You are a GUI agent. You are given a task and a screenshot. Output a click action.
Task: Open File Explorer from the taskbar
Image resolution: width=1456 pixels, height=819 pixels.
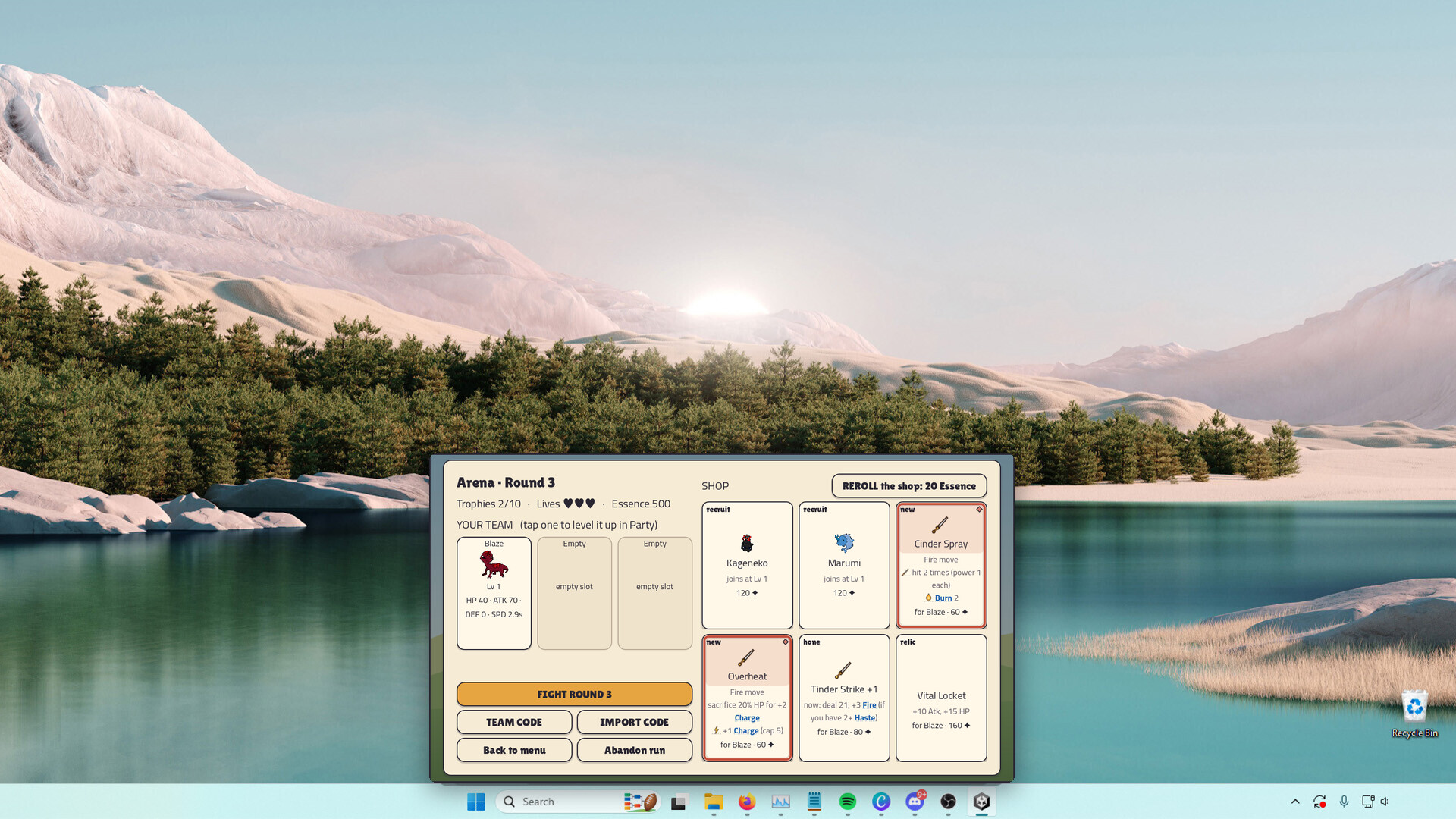click(x=714, y=802)
